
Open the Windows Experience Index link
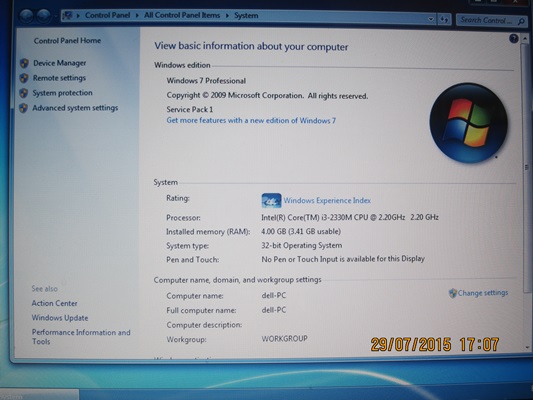click(327, 201)
